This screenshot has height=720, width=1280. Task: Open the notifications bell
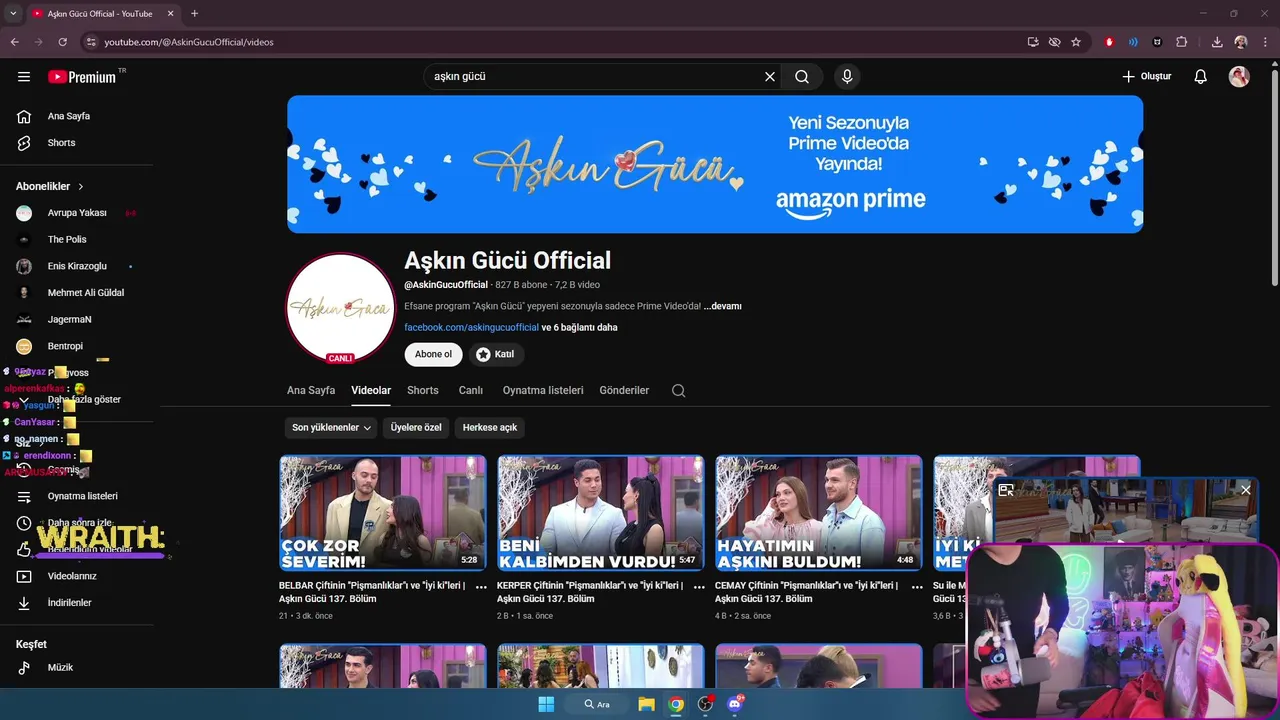pyautogui.click(x=1201, y=76)
